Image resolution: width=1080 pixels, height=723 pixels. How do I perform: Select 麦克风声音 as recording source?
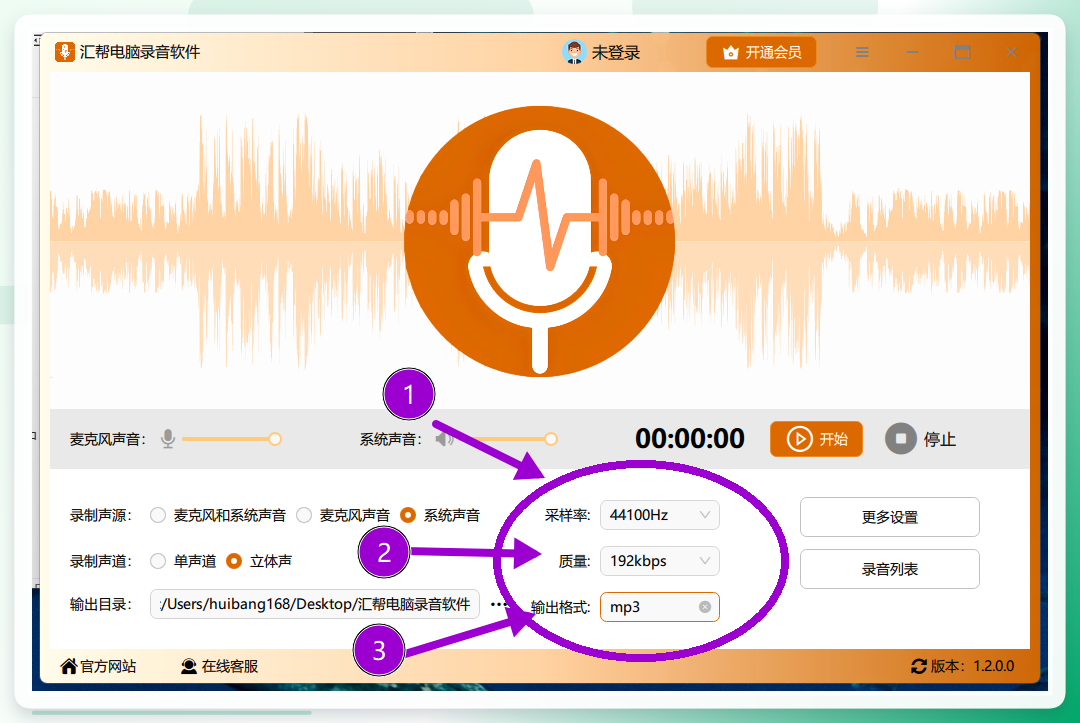pos(343,515)
